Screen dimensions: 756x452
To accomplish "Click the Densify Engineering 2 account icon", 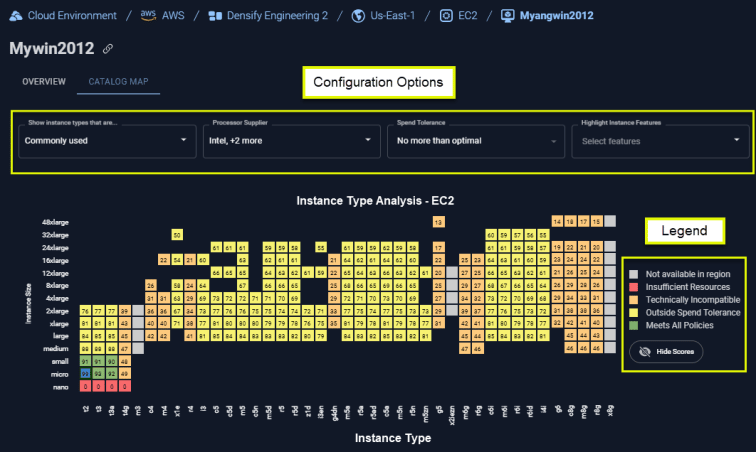I will [215, 16].
